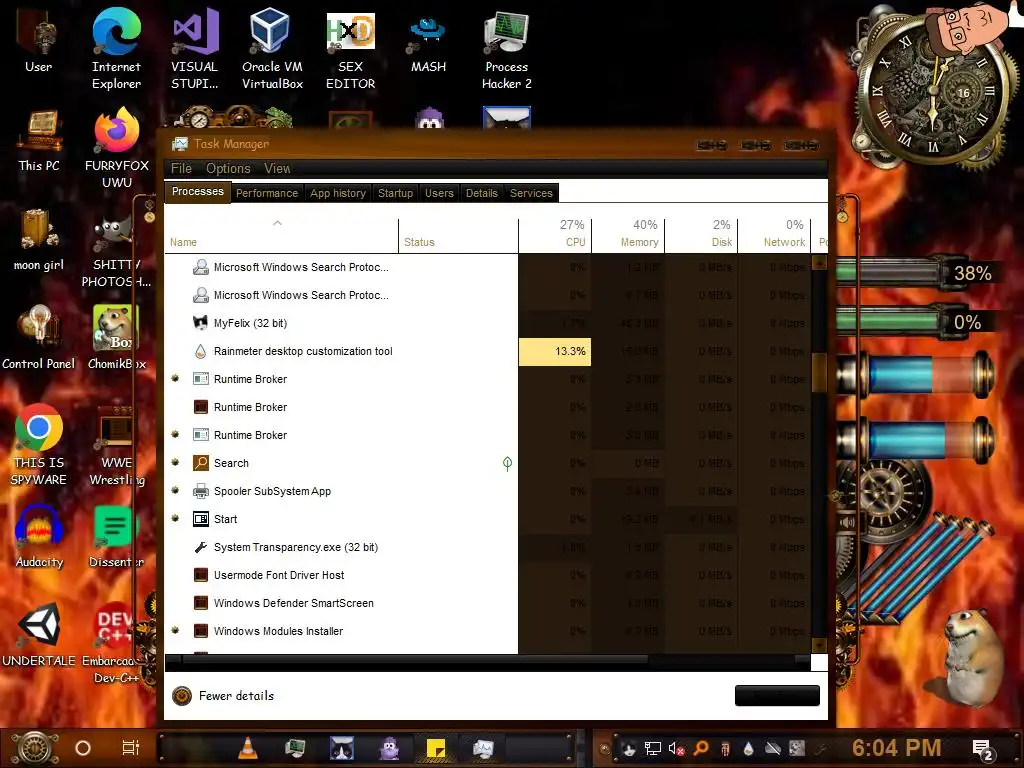
Task: Switch to the Details tab
Action: [x=481, y=193]
